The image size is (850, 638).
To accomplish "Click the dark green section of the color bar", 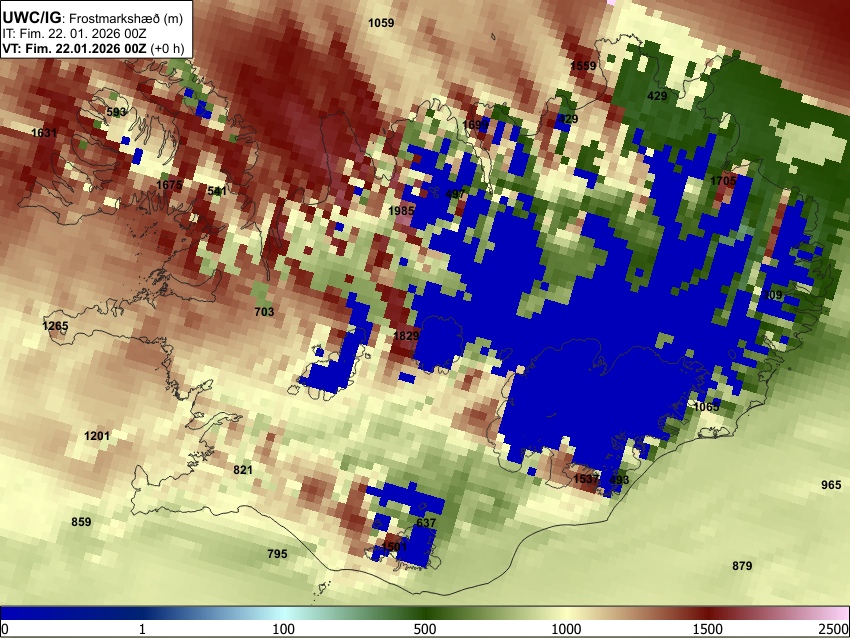I will (424, 614).
